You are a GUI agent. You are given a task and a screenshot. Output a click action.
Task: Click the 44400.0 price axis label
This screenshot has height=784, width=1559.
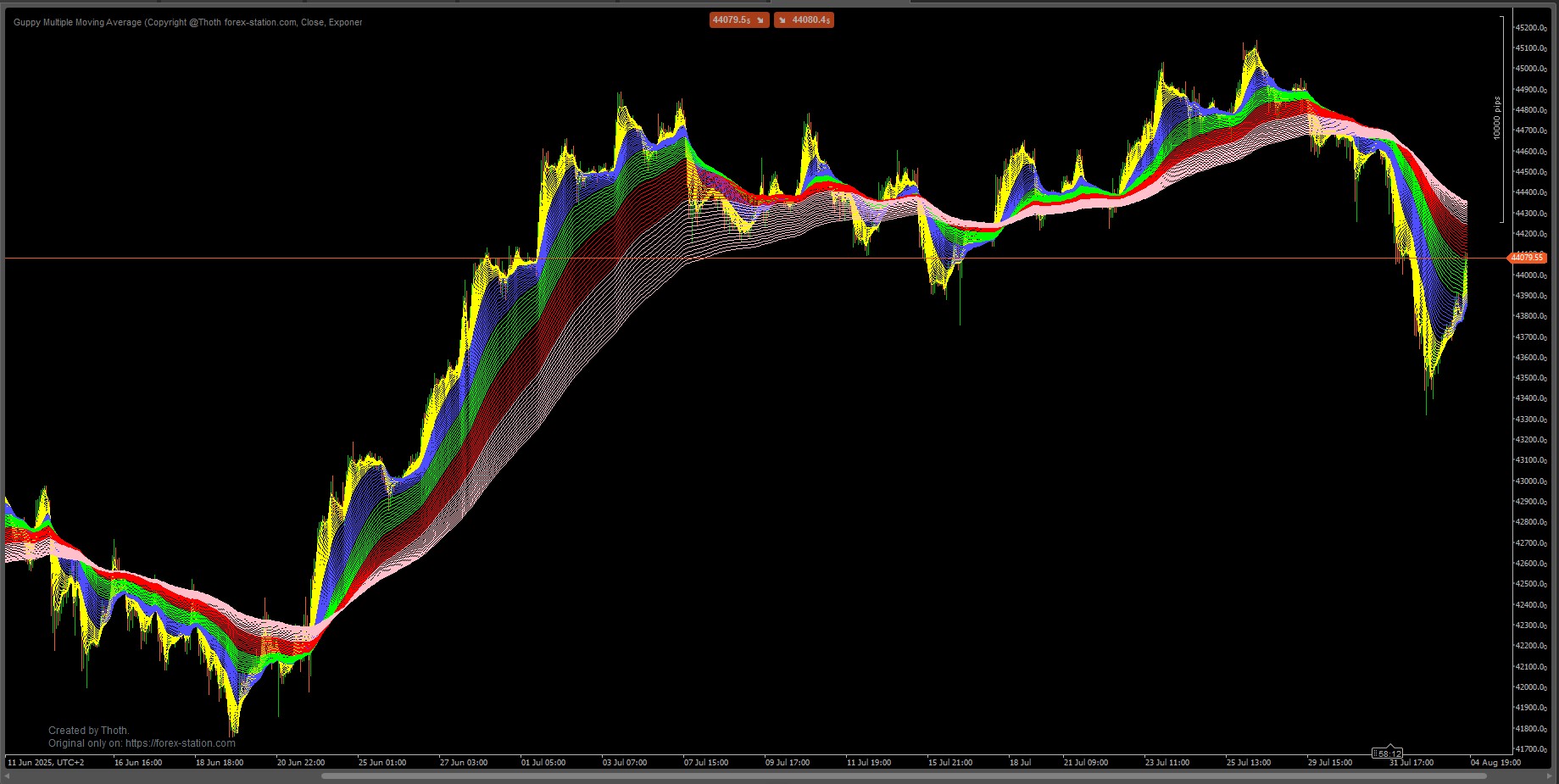pyautogui.click(x=1531, y=192)
